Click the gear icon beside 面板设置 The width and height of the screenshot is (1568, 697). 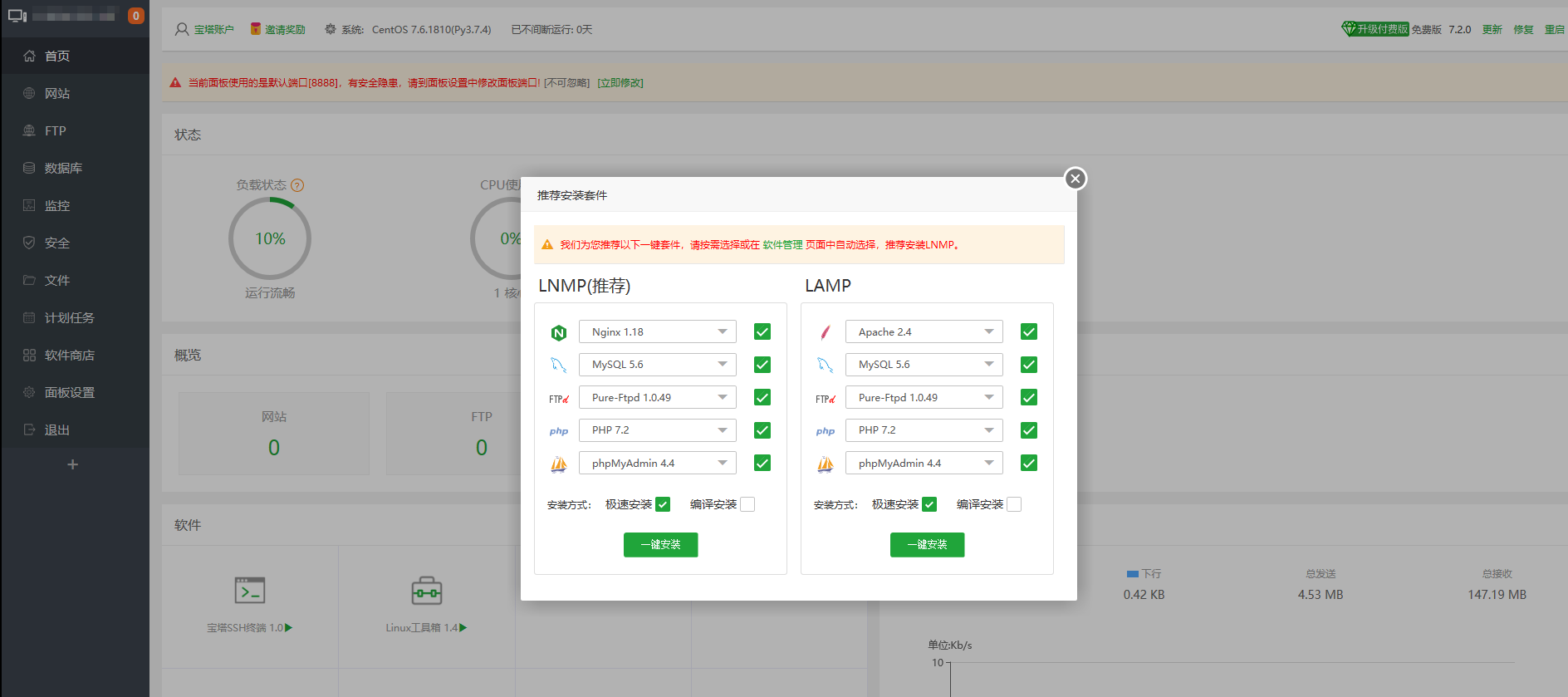coord(29,392)
